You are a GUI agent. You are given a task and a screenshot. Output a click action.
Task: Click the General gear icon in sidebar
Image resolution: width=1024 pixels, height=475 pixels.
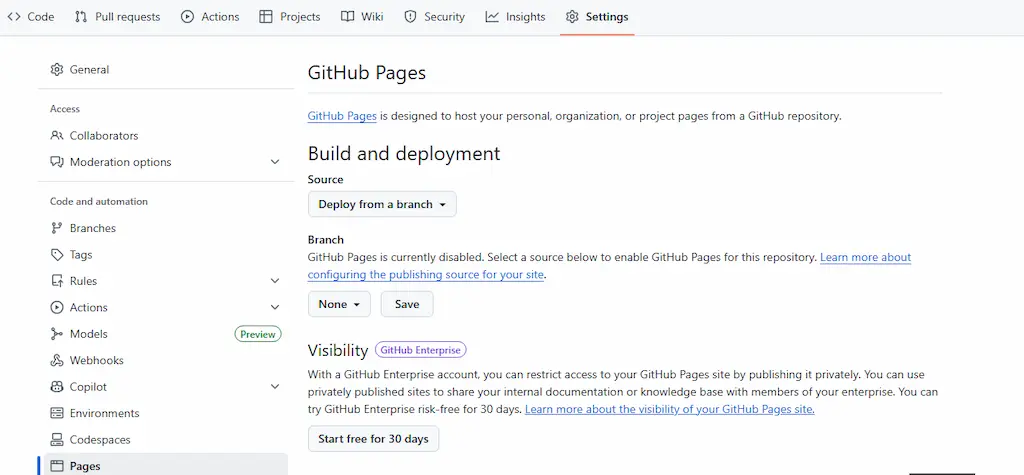click(x=57, y=69)
